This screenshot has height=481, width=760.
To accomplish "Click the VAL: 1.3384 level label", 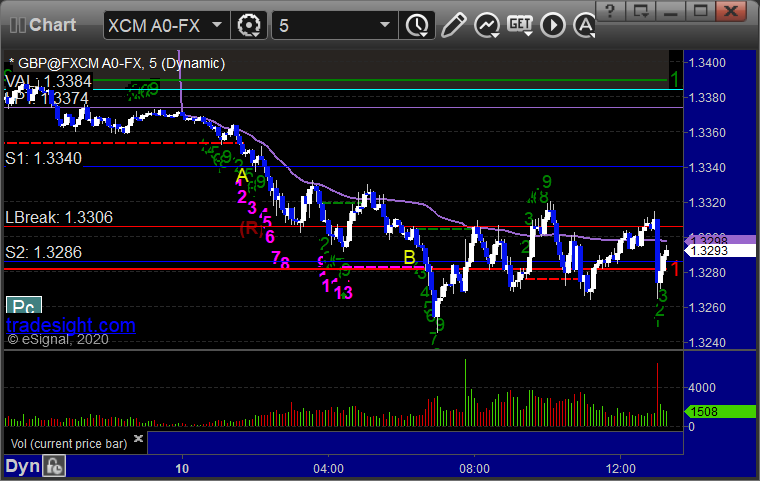I will click(x=48, y=81).
